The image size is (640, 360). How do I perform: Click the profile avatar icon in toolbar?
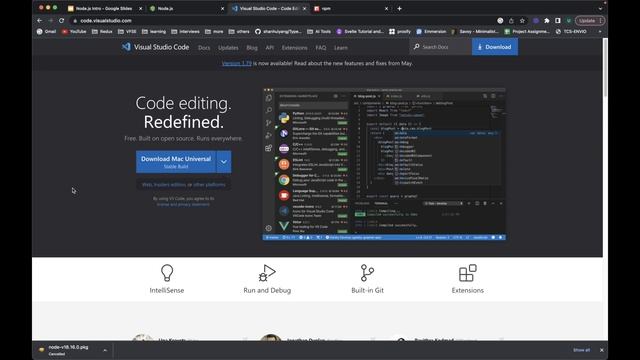569,21
